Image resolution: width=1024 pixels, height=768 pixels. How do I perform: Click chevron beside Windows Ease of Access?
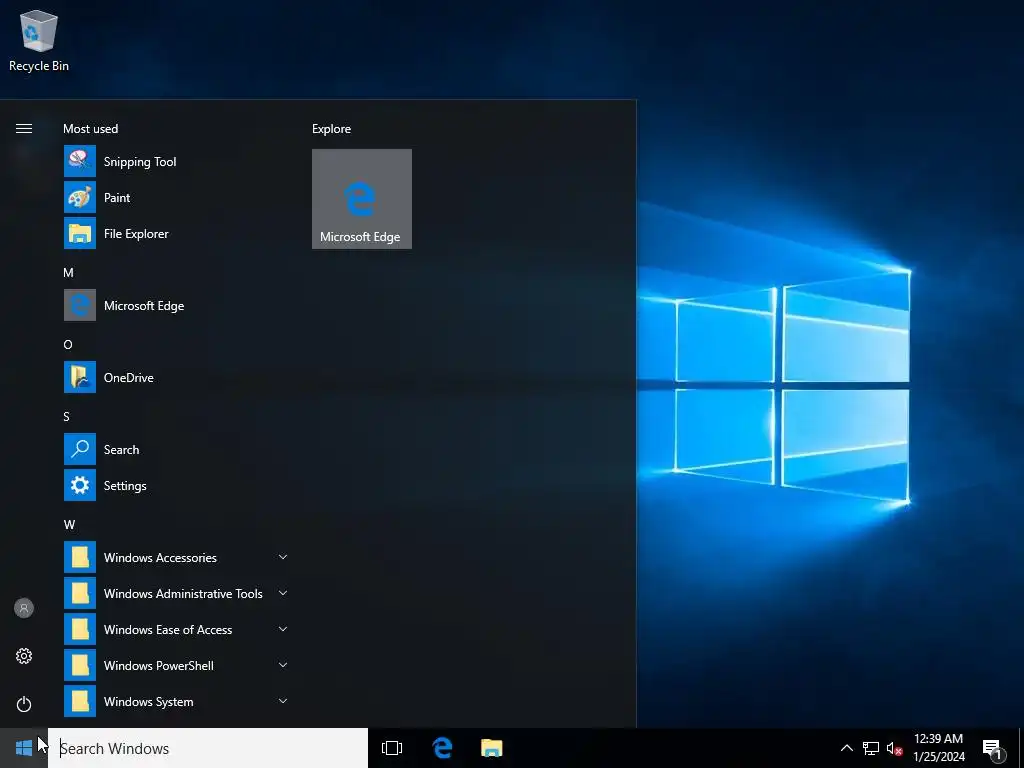pos(283,629)
